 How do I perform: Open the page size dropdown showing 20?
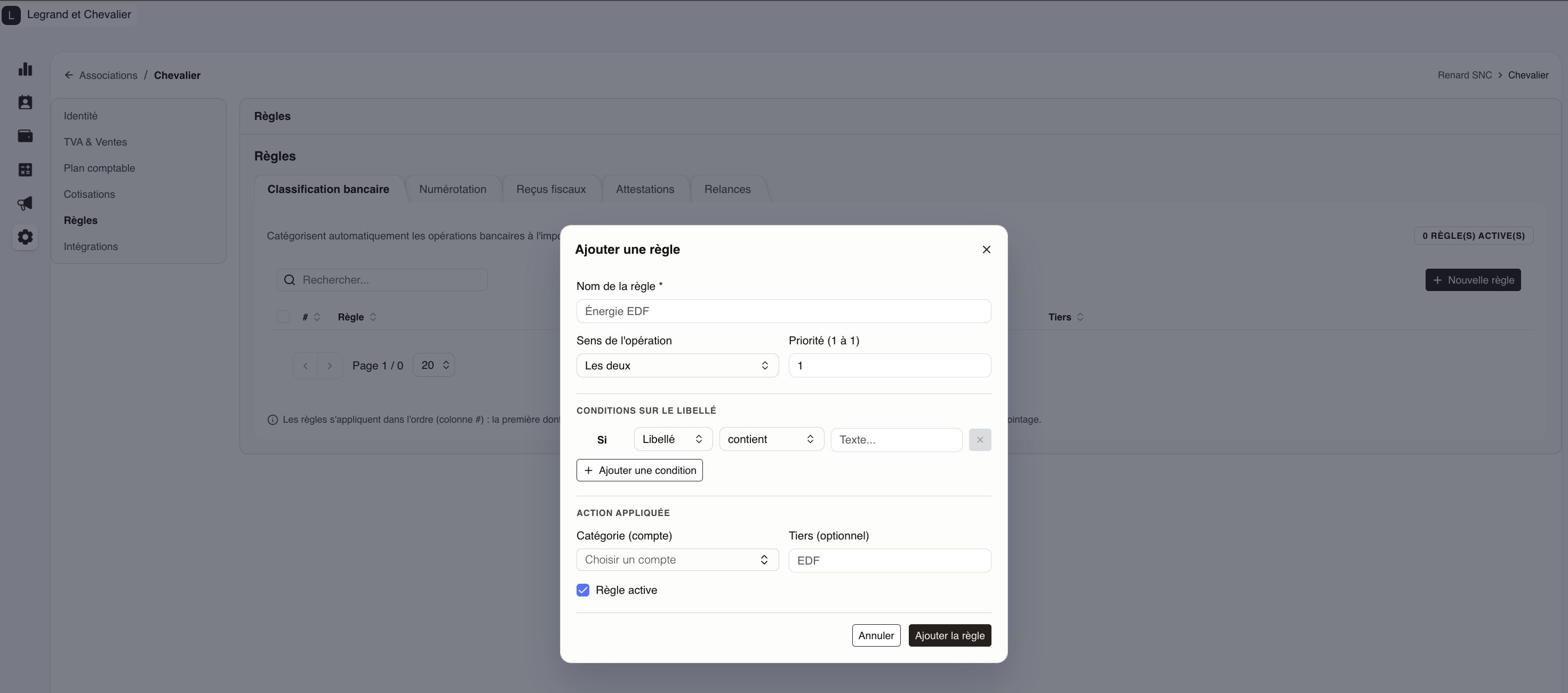434,365
